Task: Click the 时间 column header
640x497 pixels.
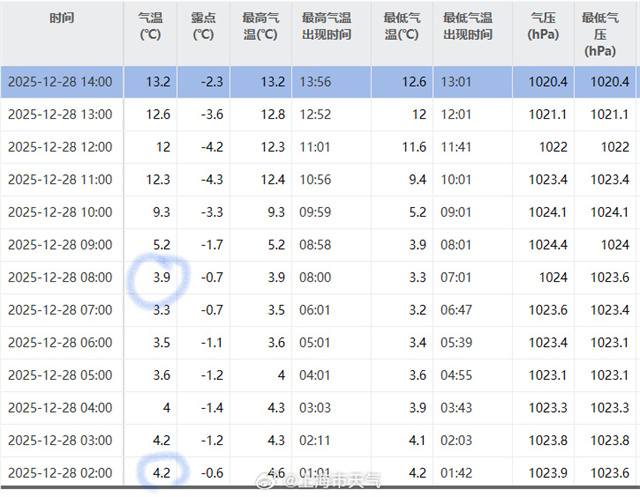Action: (x=60, y=18)
